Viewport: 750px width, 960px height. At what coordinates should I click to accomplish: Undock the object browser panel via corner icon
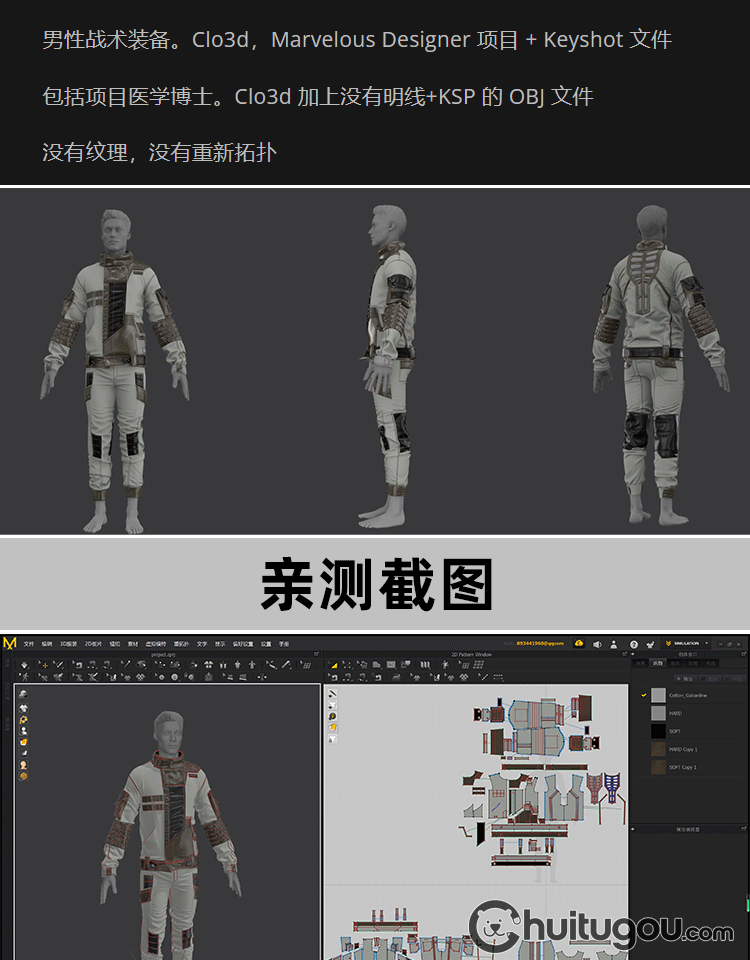743,654
